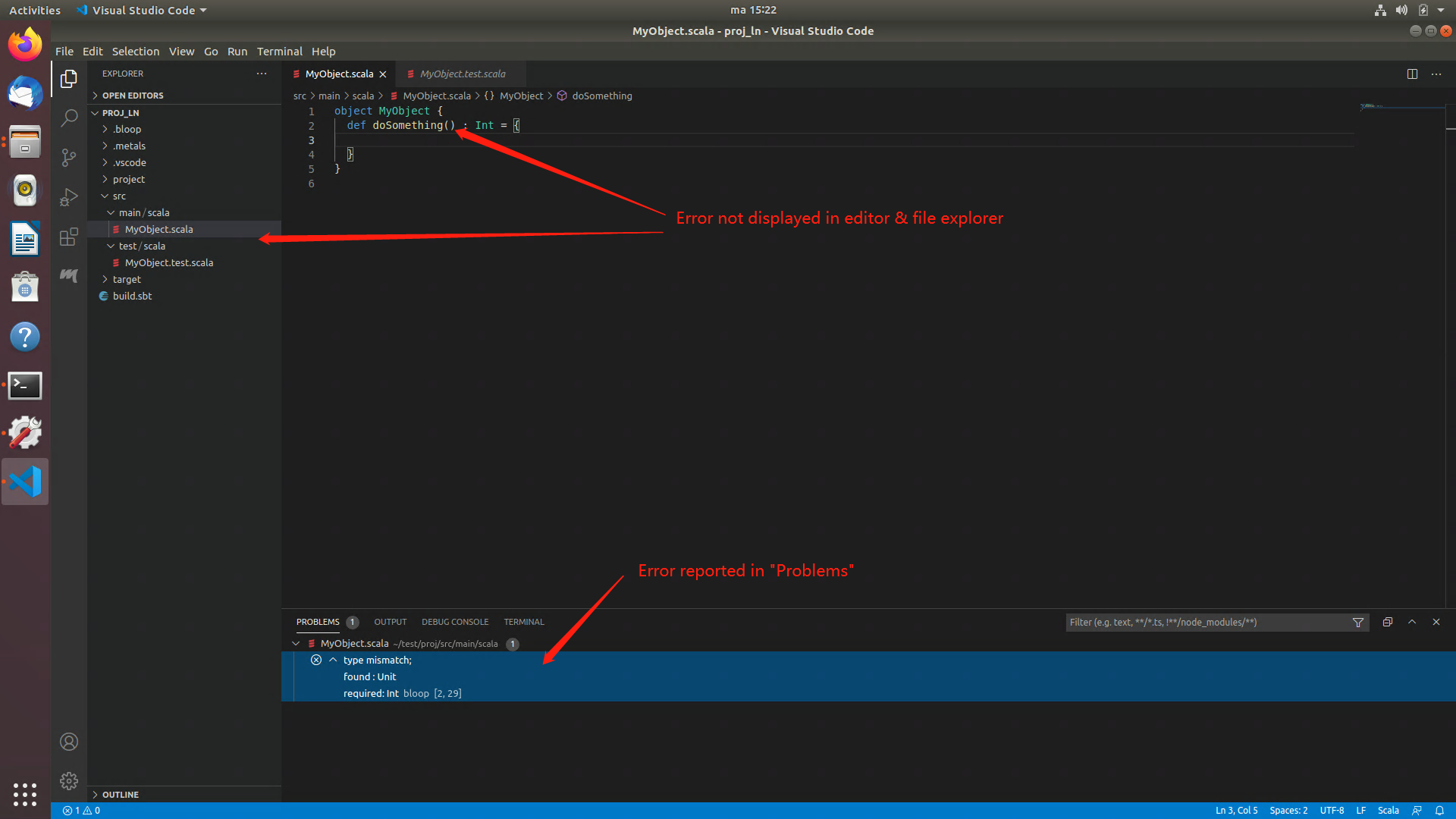Click the Problems filter text field
This screenshot has width=1456, height=819.
[x=1208, y=623]
